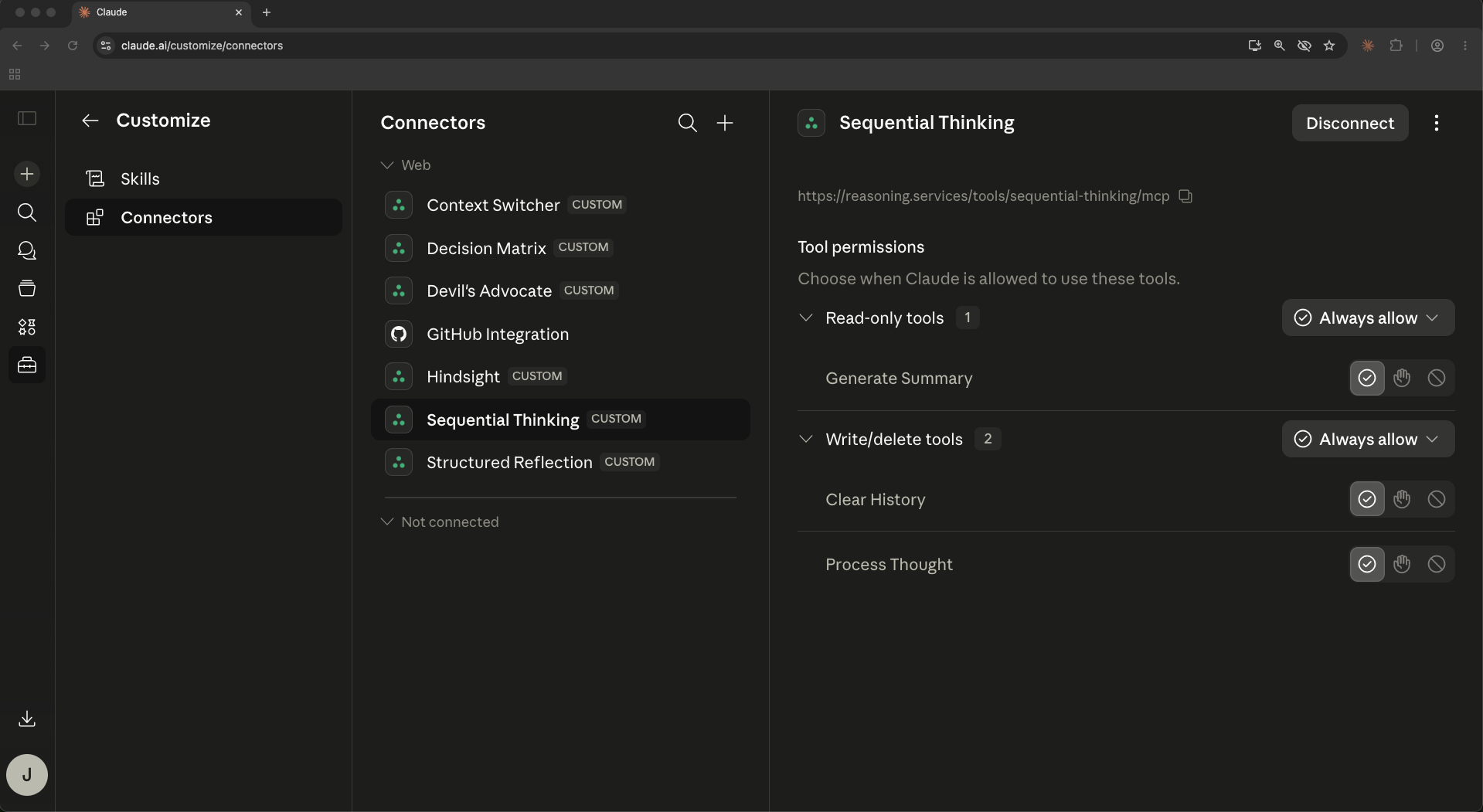Open the Skills section
This screenshot has width=1483, height=812.
203,178
